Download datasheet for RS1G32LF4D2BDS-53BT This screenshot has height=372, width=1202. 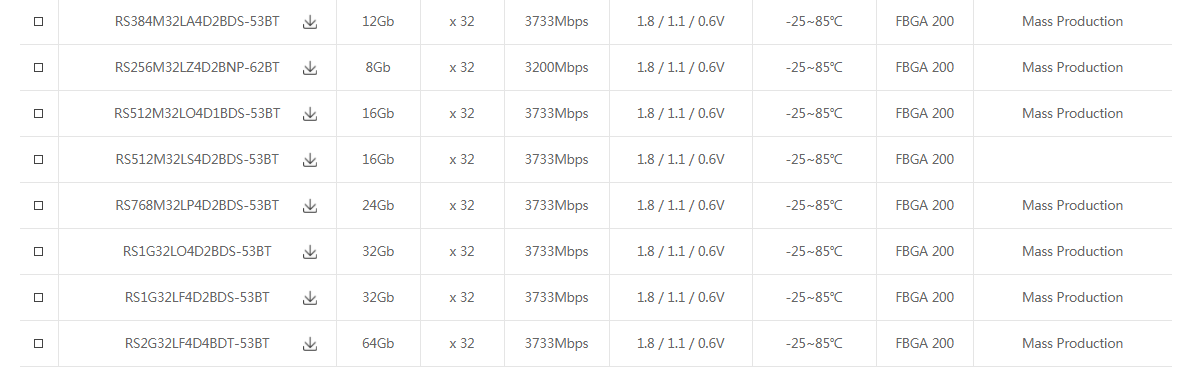(x=310, y=298)
